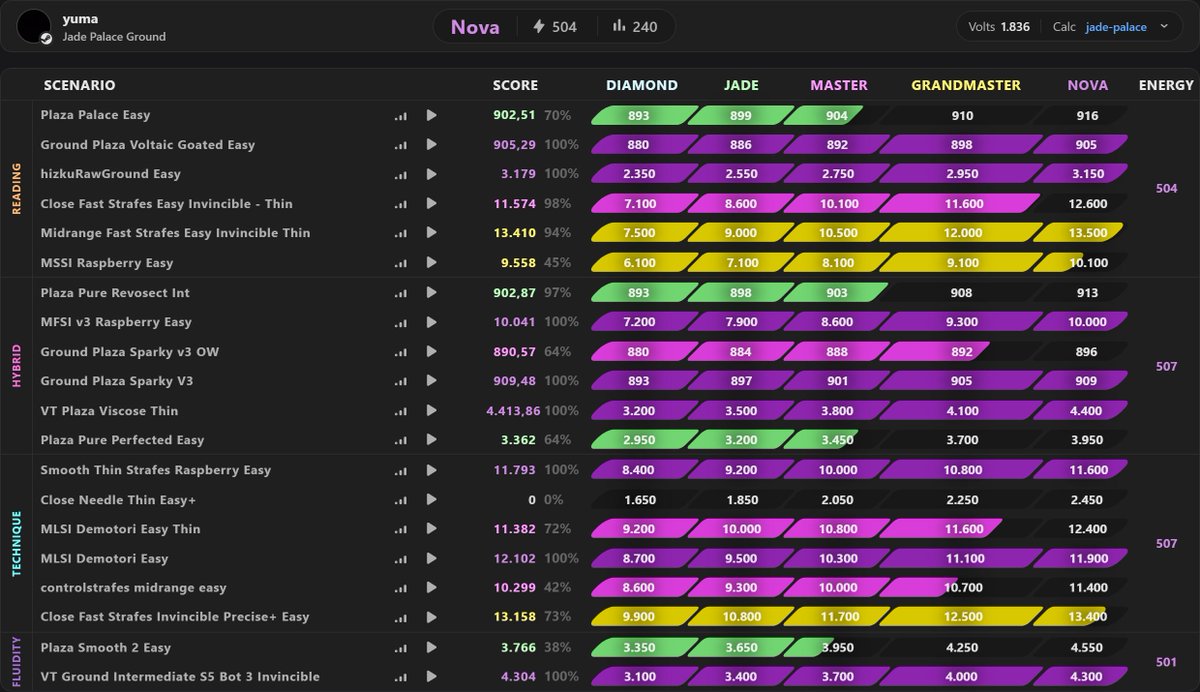Image resolution: width=1200 pixels, height=692 pixels.
Task: Click the READING category label
Action: click(16, 189)
